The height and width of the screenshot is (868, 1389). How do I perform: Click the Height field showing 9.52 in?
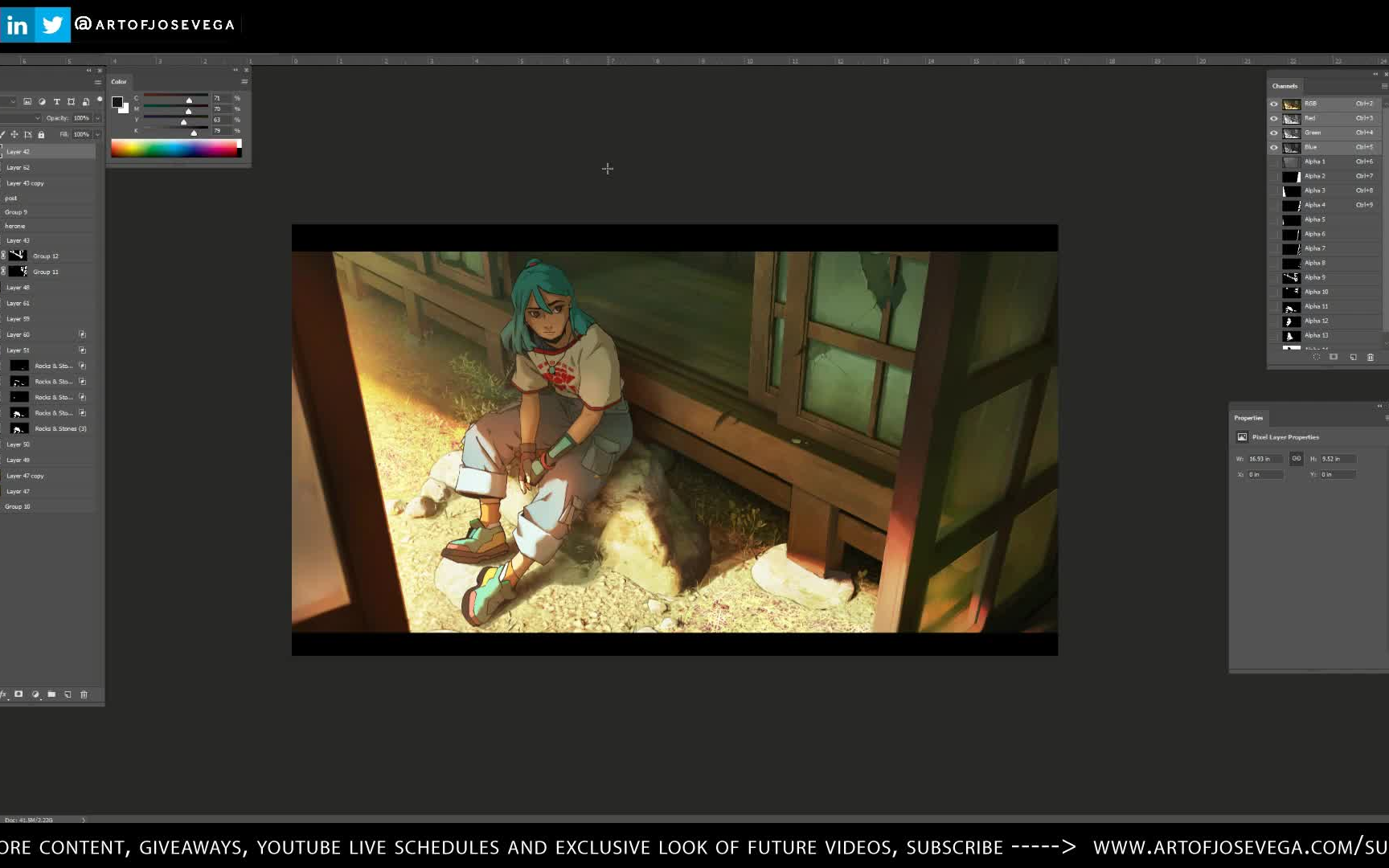(1338, 459)
